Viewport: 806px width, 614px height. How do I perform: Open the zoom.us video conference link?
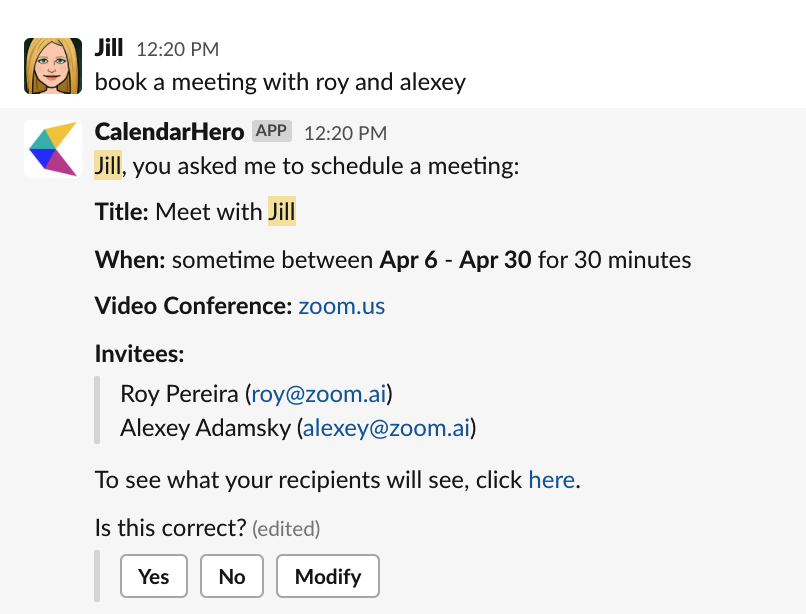pos(342,306)
